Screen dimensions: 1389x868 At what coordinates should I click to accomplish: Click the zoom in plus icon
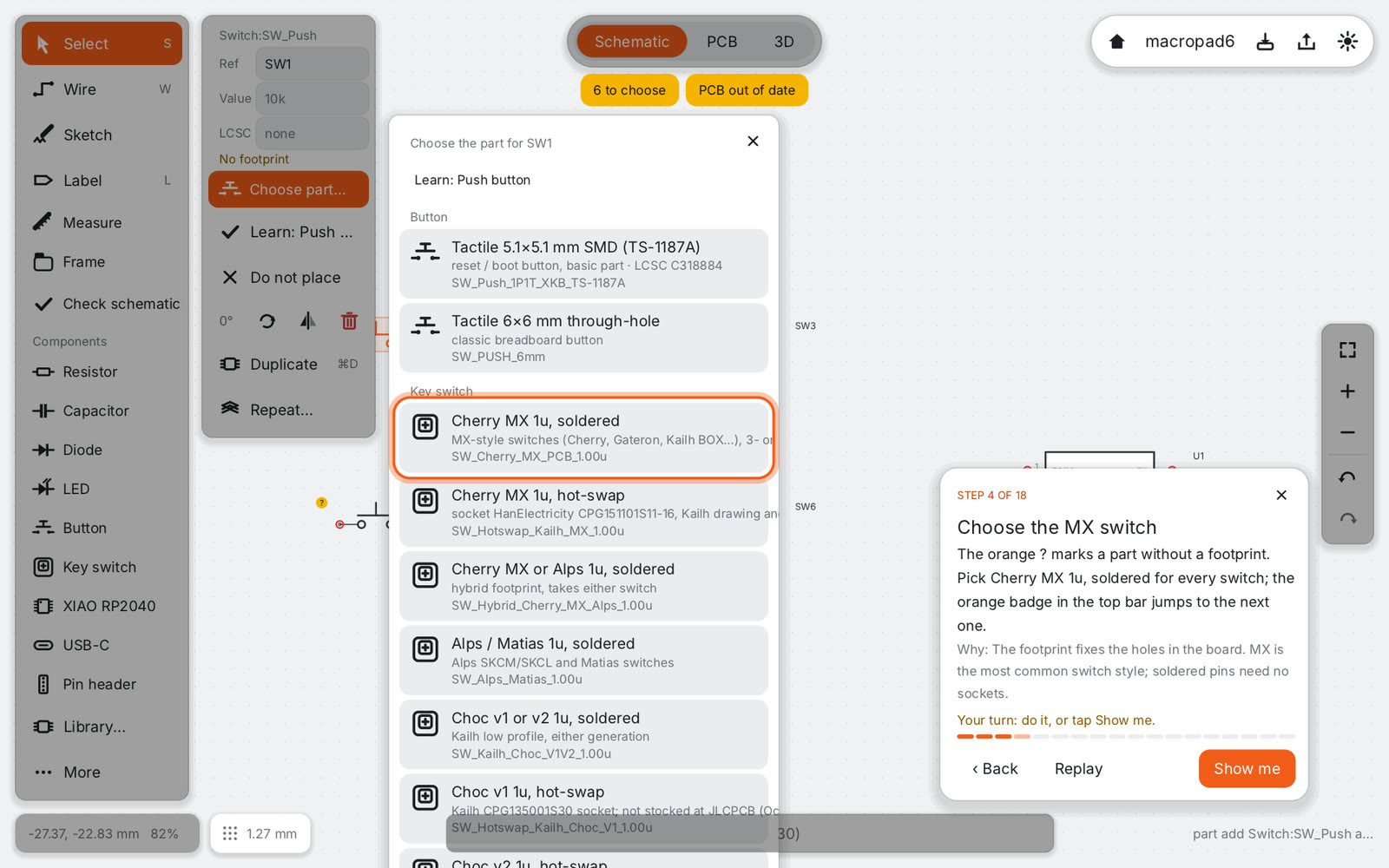tap(1347, 391)
